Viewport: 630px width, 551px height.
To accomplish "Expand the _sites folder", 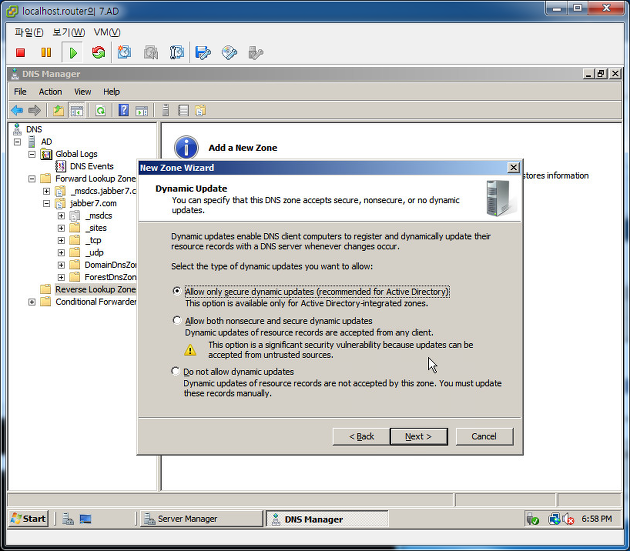I will [x=61, y=228].
